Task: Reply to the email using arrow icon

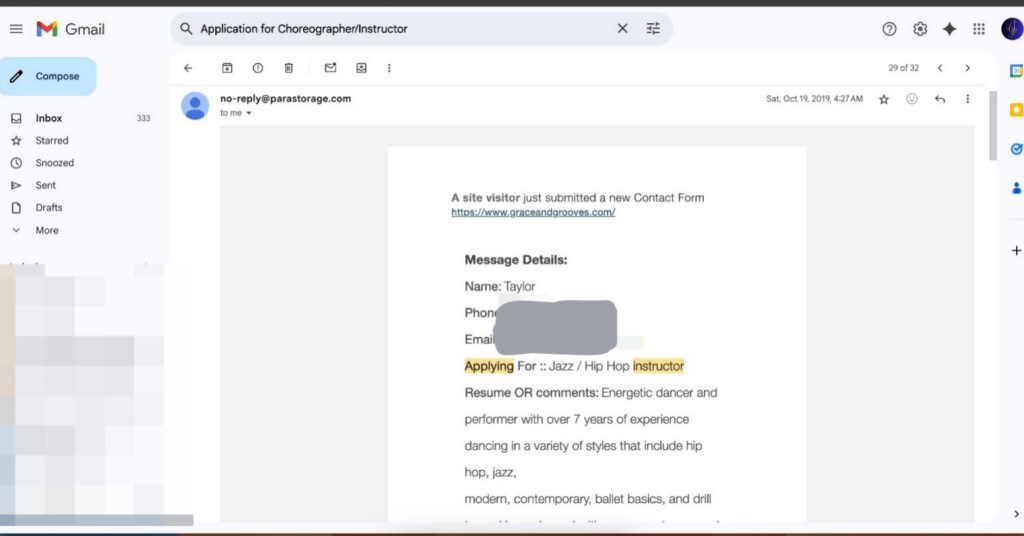Action: (x=940, y=99)
